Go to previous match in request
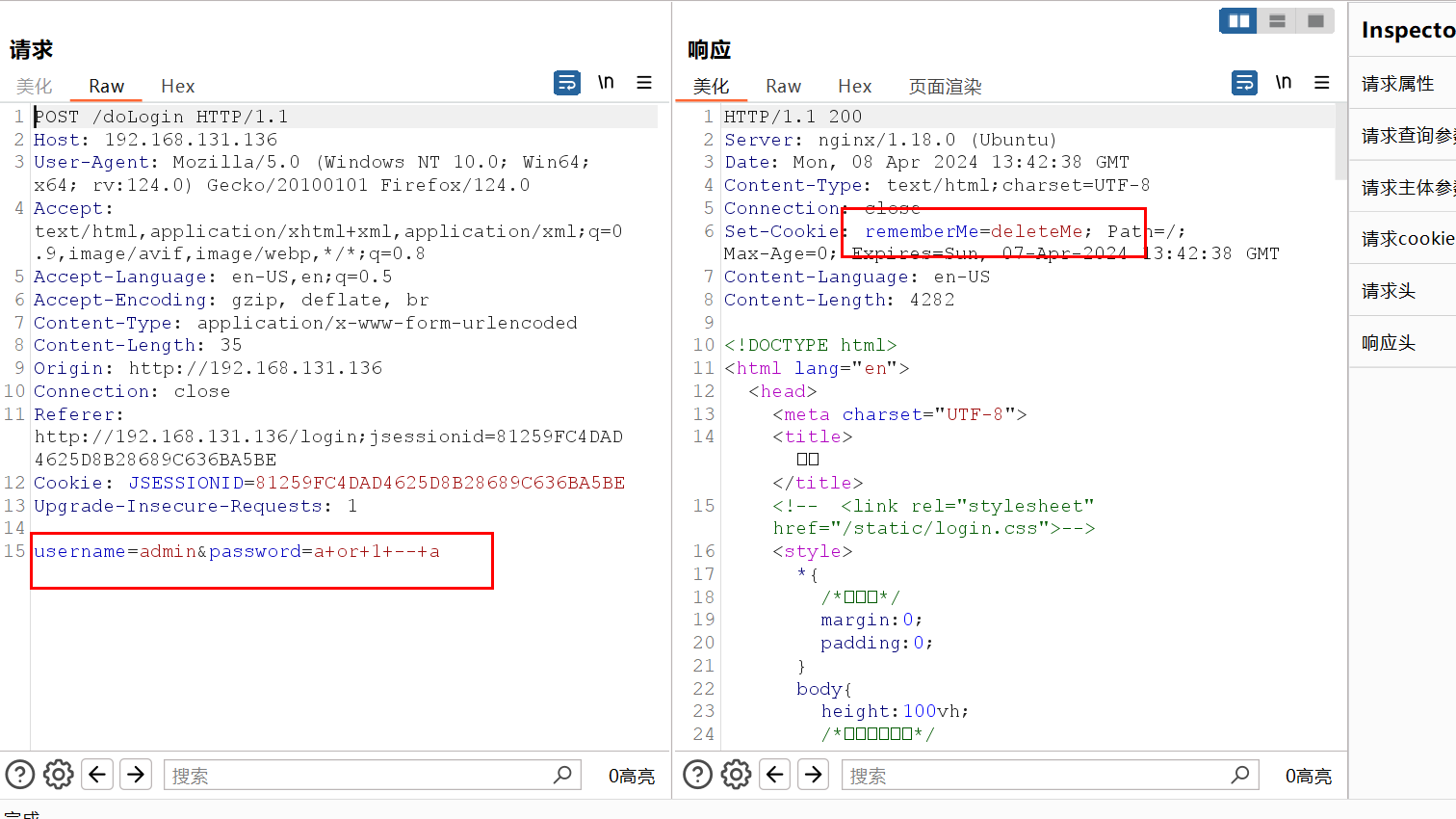 pos(97,775)
